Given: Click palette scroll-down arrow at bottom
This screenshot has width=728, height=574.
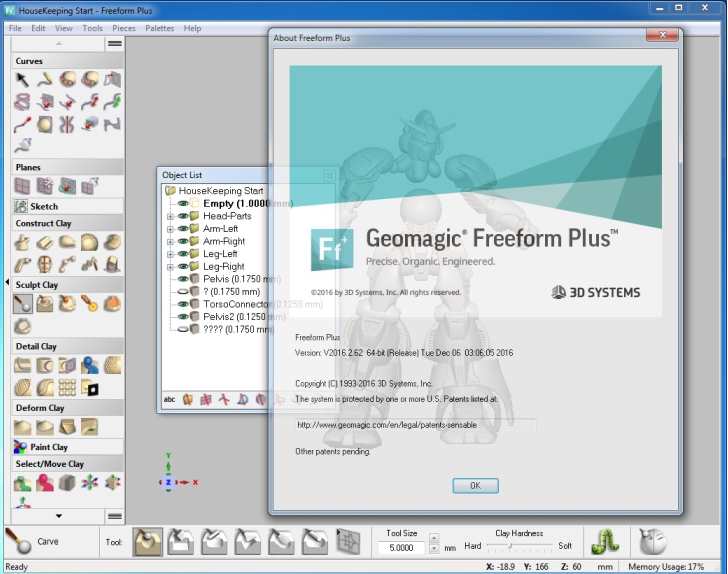Looking at the screenshot, I should point(58,516).
